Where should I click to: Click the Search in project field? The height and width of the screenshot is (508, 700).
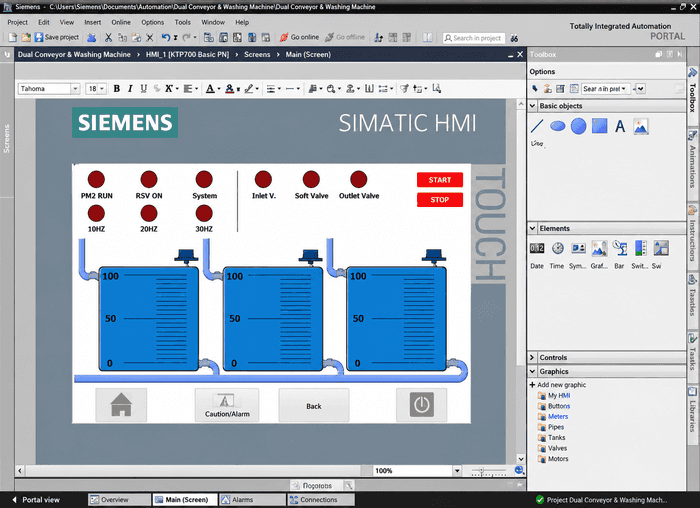(x=474, y=38)
